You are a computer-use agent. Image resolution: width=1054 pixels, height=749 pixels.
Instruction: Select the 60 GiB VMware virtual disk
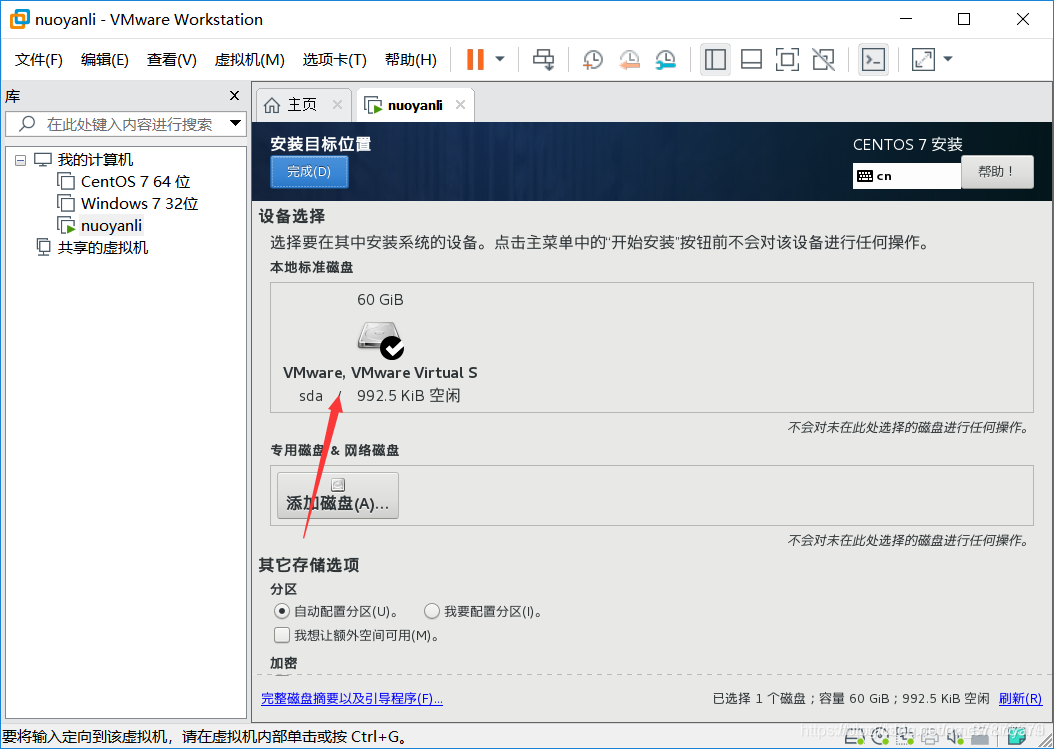tap(380, 347)
